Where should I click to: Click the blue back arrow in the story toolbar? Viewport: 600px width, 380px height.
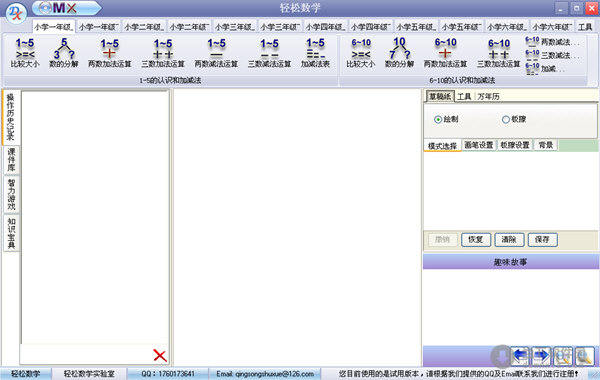(520, 356)
